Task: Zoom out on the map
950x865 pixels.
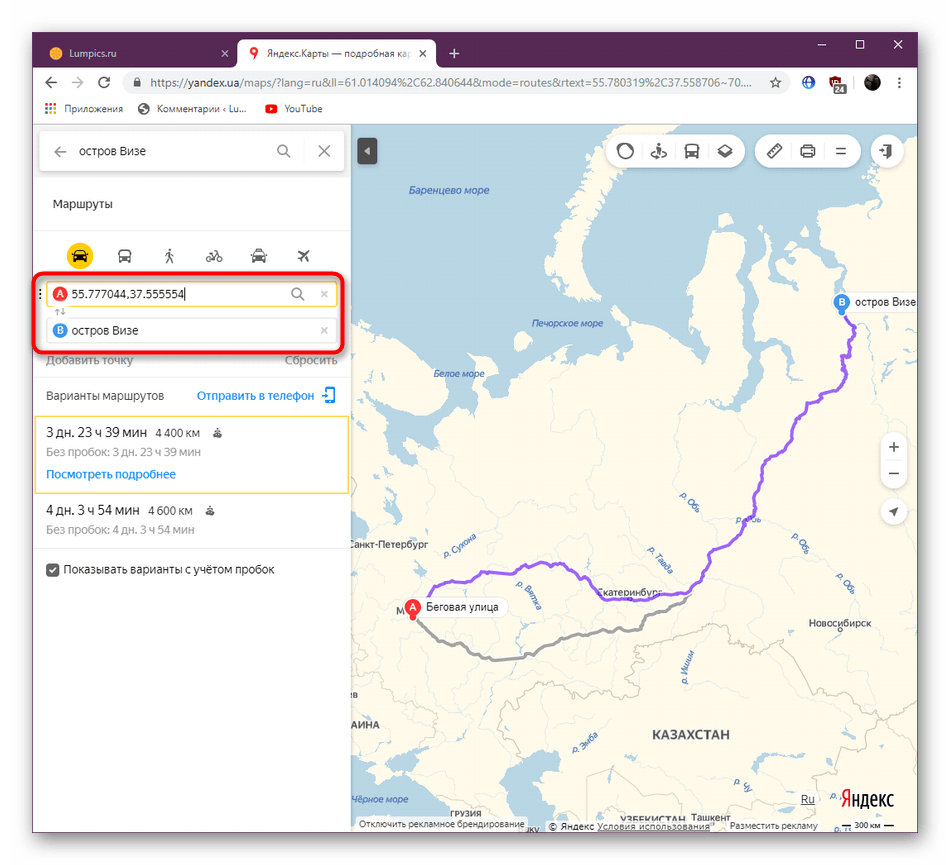Action: tap(894, 474)
